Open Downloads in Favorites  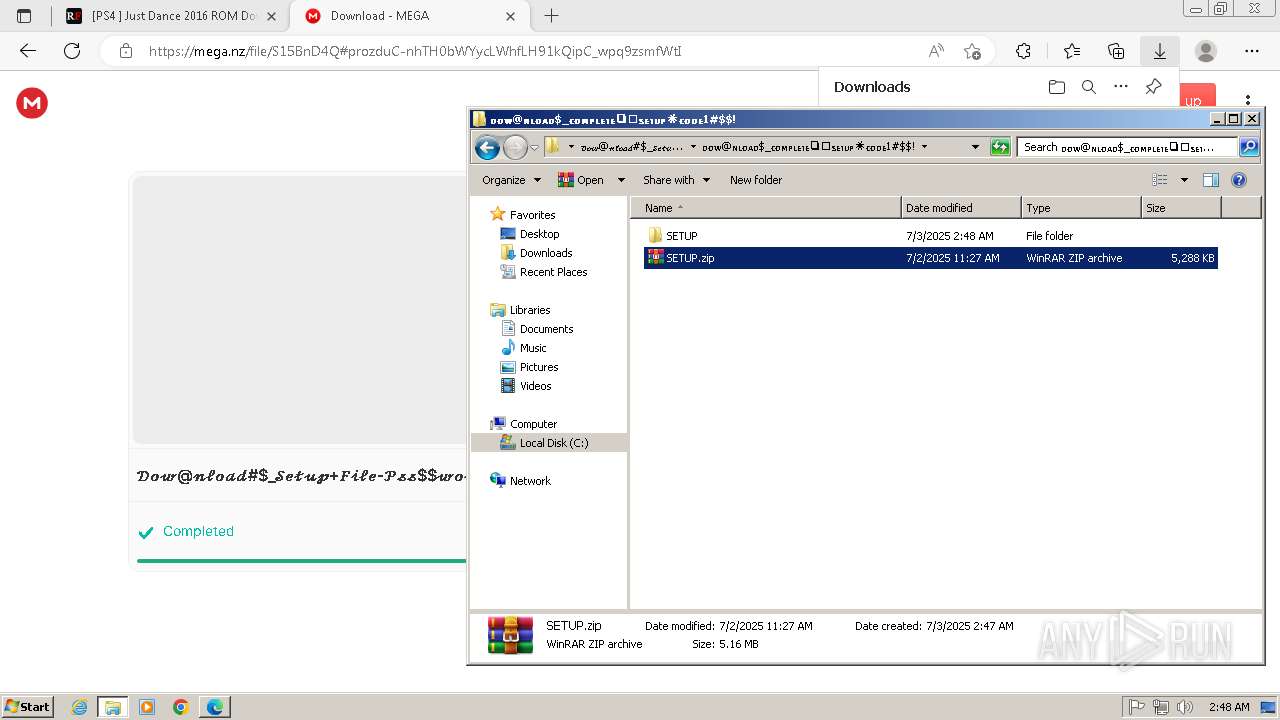point(546,253)
